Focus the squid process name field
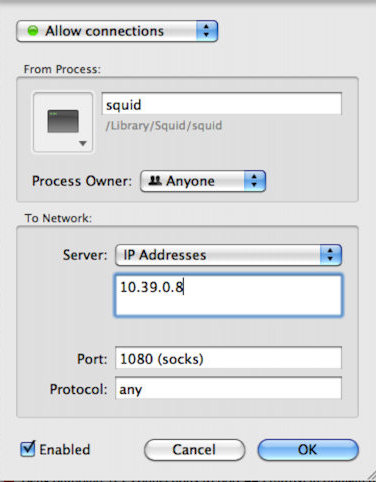 (222, 104)
